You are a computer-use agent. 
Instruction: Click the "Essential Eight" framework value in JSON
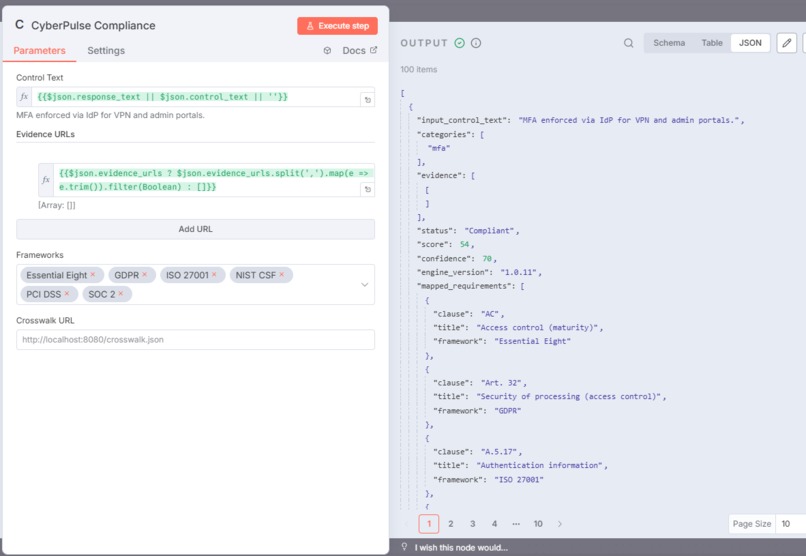click(x=533, y=341)
